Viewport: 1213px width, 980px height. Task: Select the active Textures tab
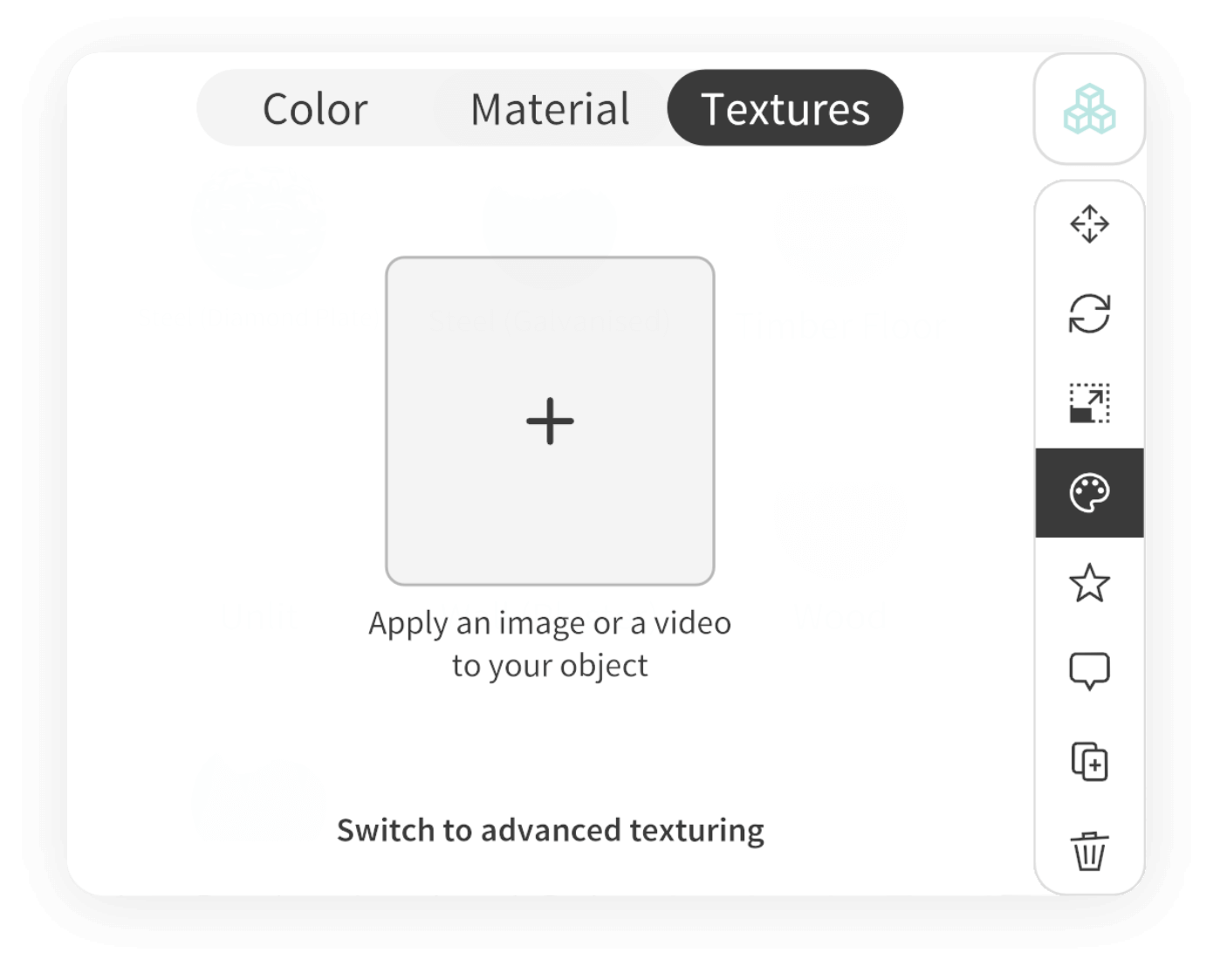(785, 108)
